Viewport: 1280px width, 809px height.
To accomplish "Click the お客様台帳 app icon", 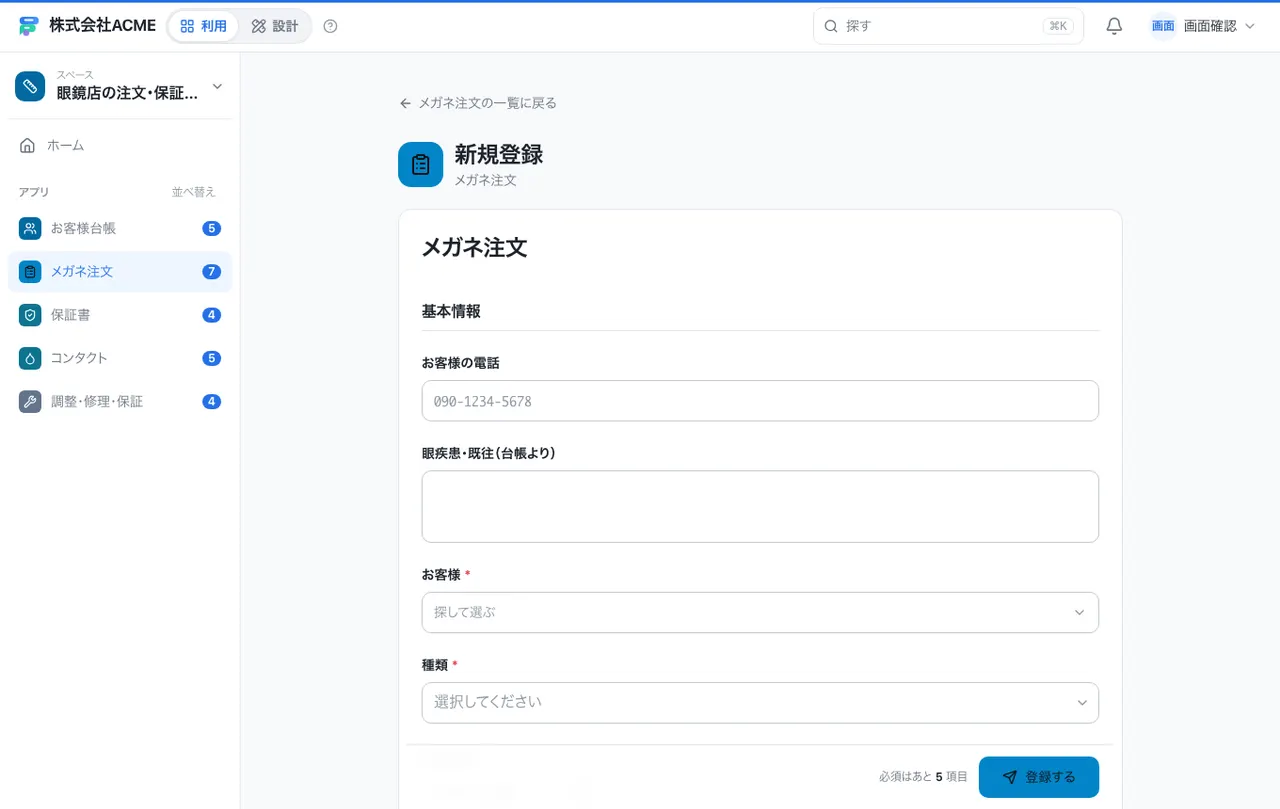I will tap(30, 228).
